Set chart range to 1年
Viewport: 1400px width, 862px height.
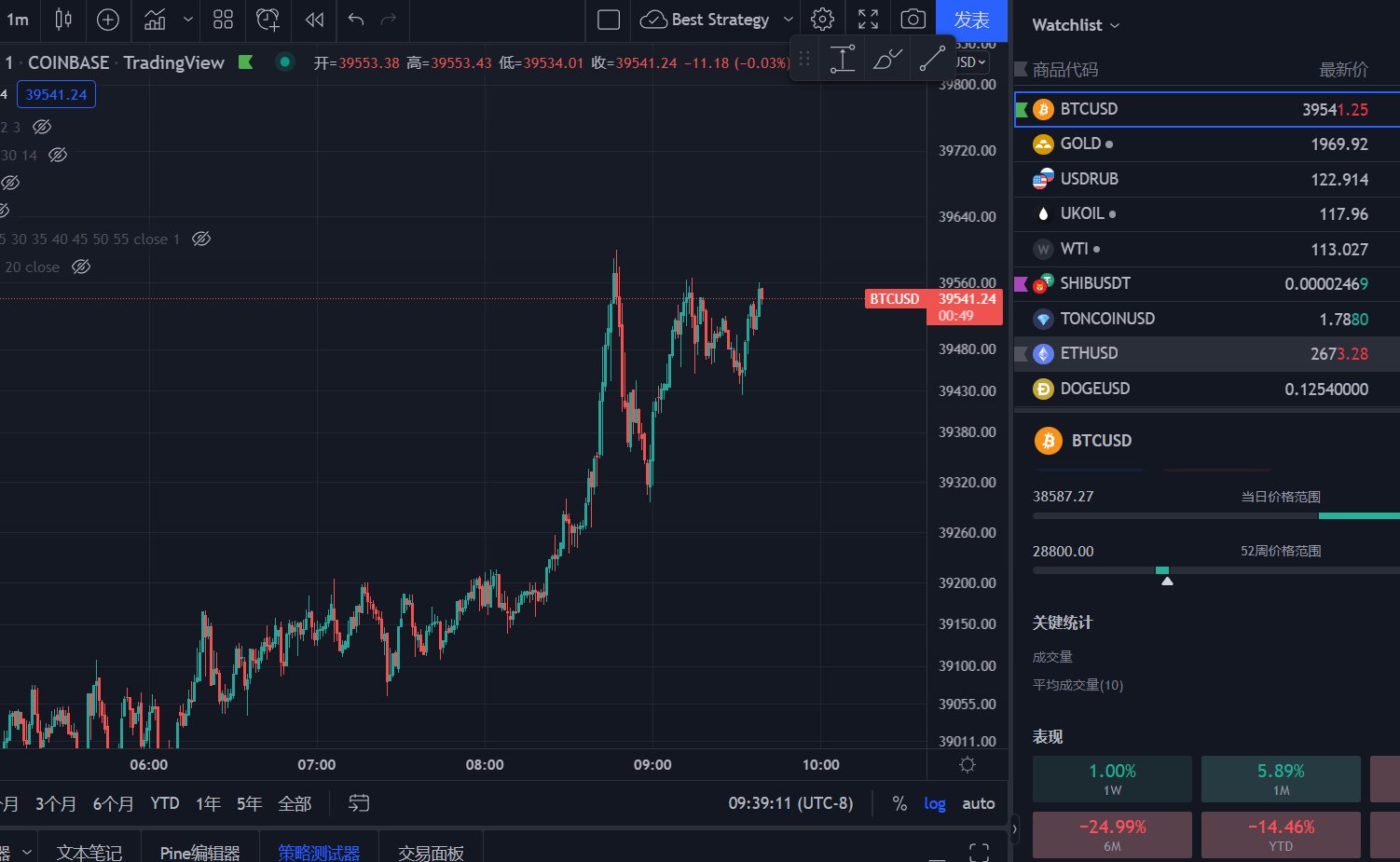coord(208,803)
